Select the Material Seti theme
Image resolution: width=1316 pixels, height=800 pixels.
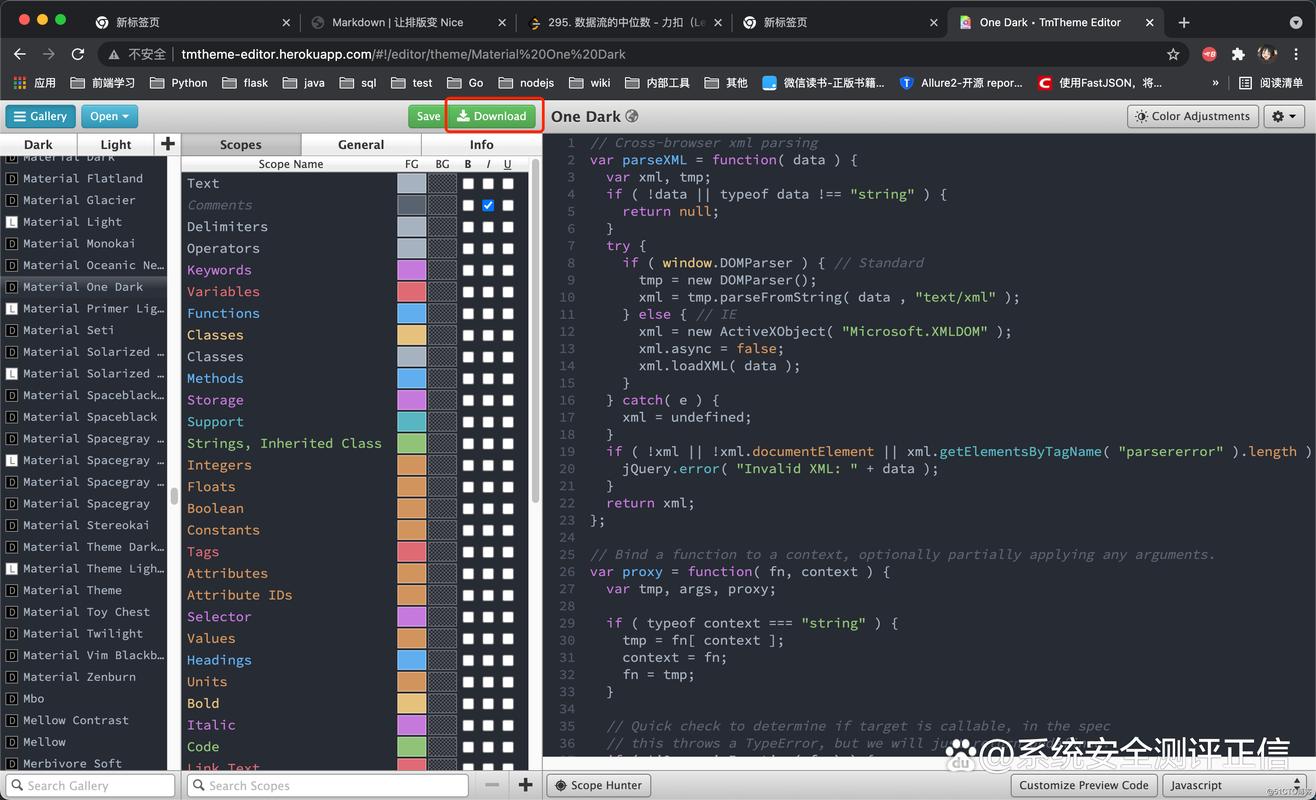pos(84,330)
